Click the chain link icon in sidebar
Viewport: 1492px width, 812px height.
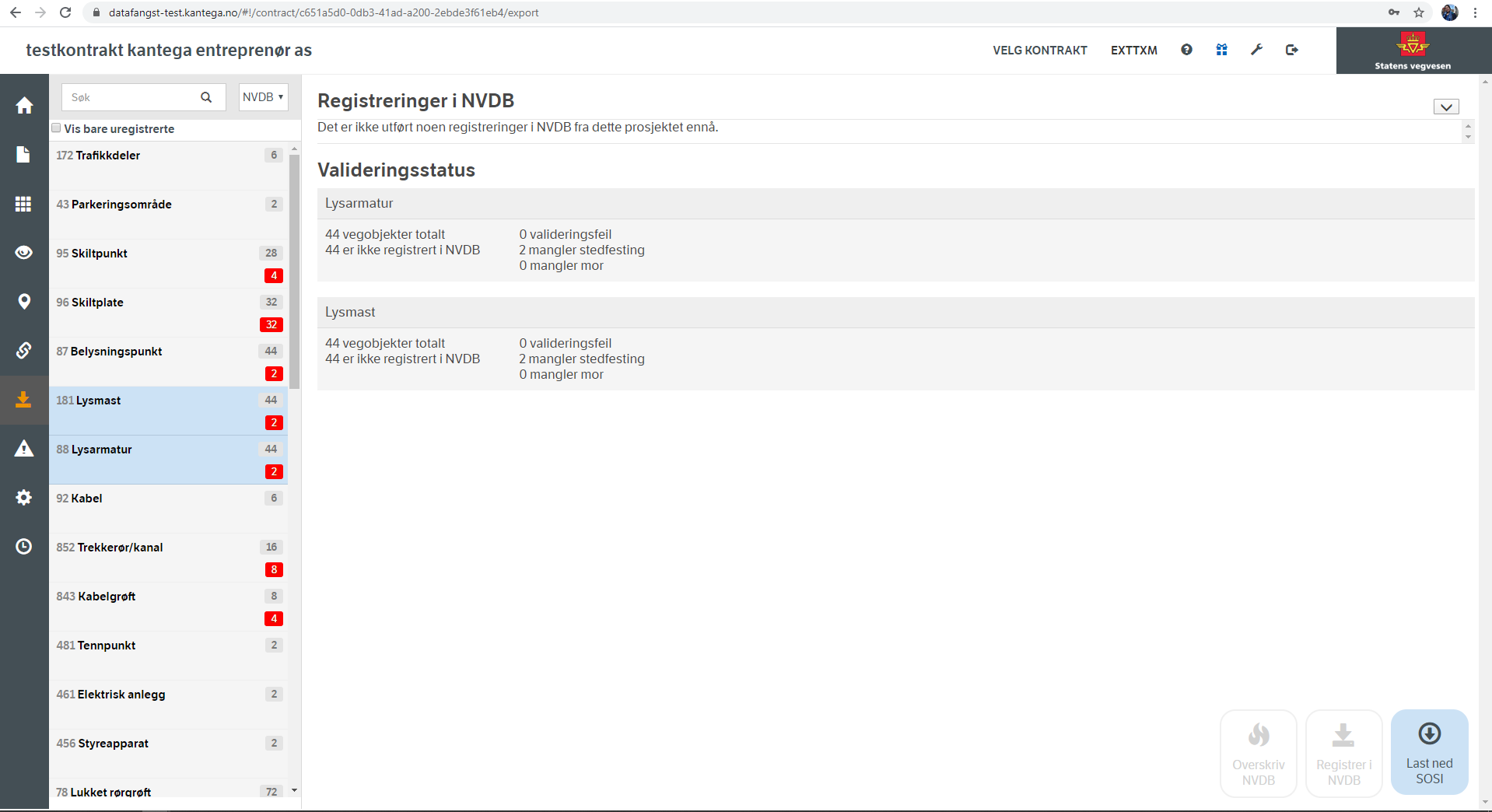(24, 350)
